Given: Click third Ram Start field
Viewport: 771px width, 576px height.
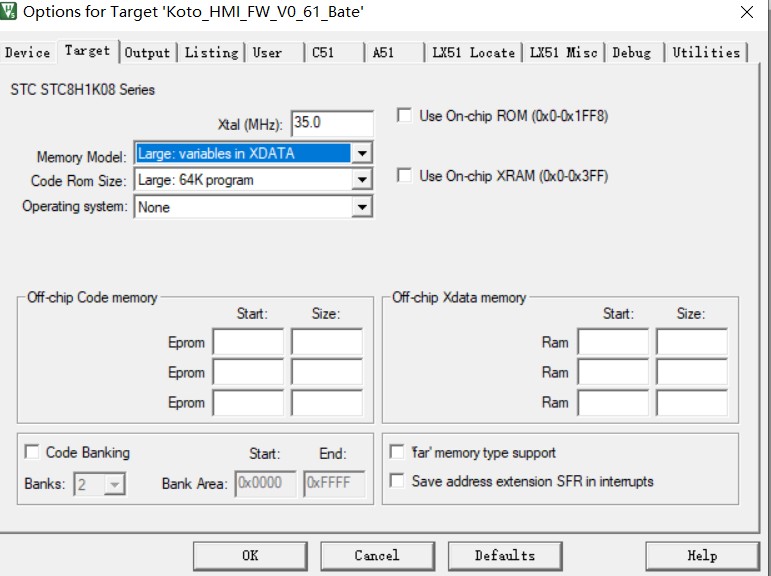Looking at the screenshot, I should pos(613,402).
